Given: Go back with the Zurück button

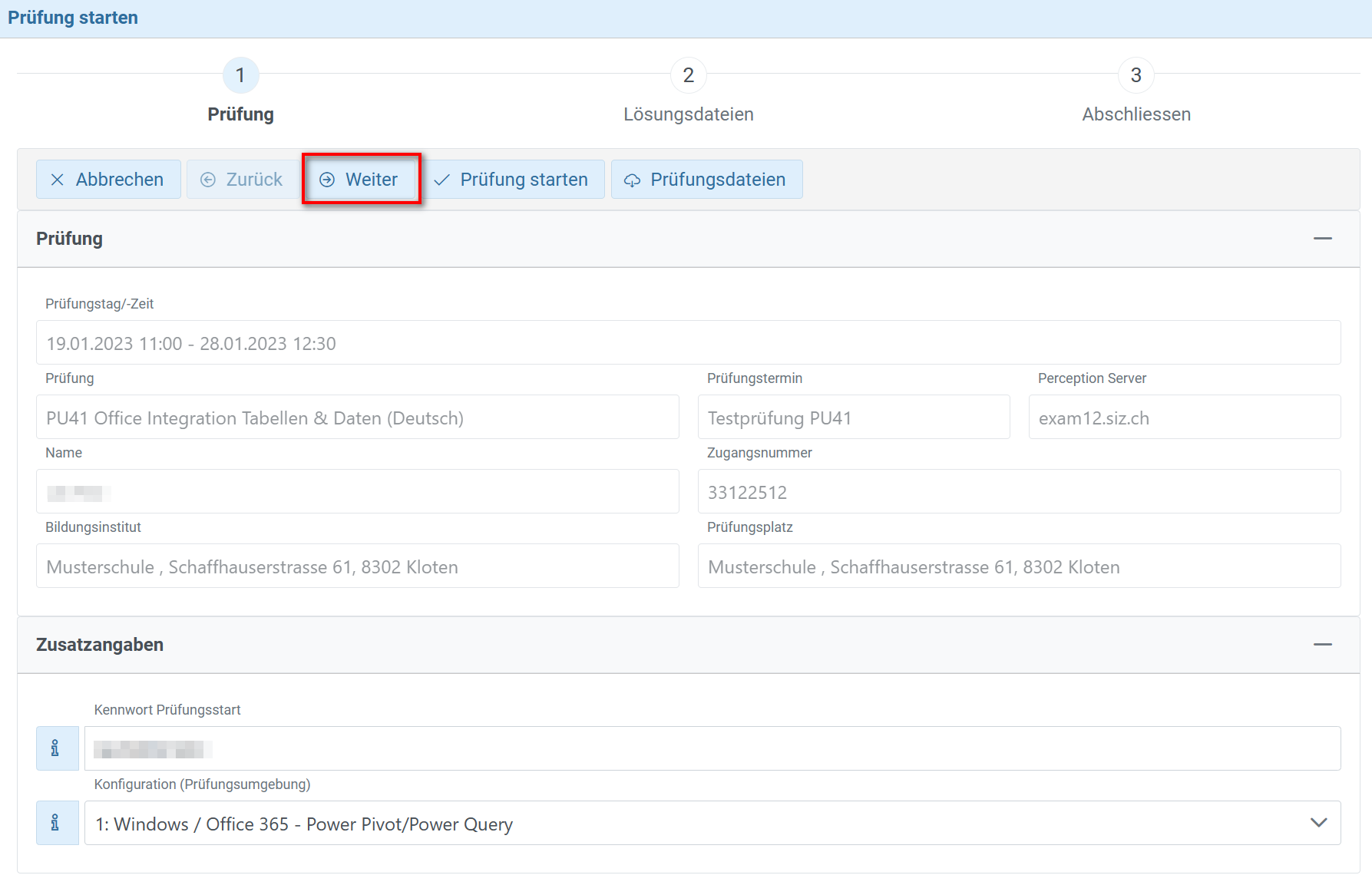Looking at the screenshot, I should click(x=243, y=180).
